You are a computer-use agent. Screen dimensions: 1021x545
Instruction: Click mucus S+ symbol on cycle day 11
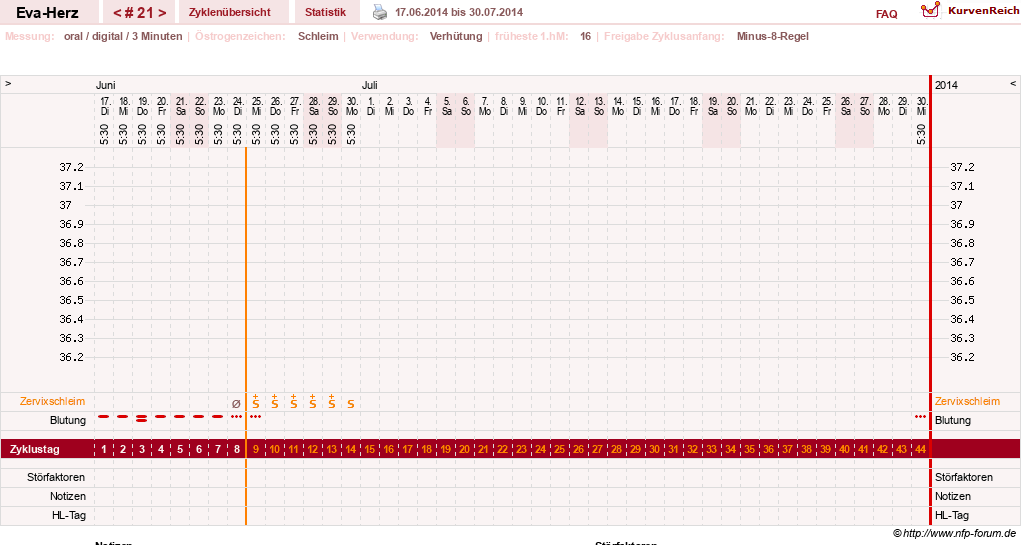coord(294,401)
